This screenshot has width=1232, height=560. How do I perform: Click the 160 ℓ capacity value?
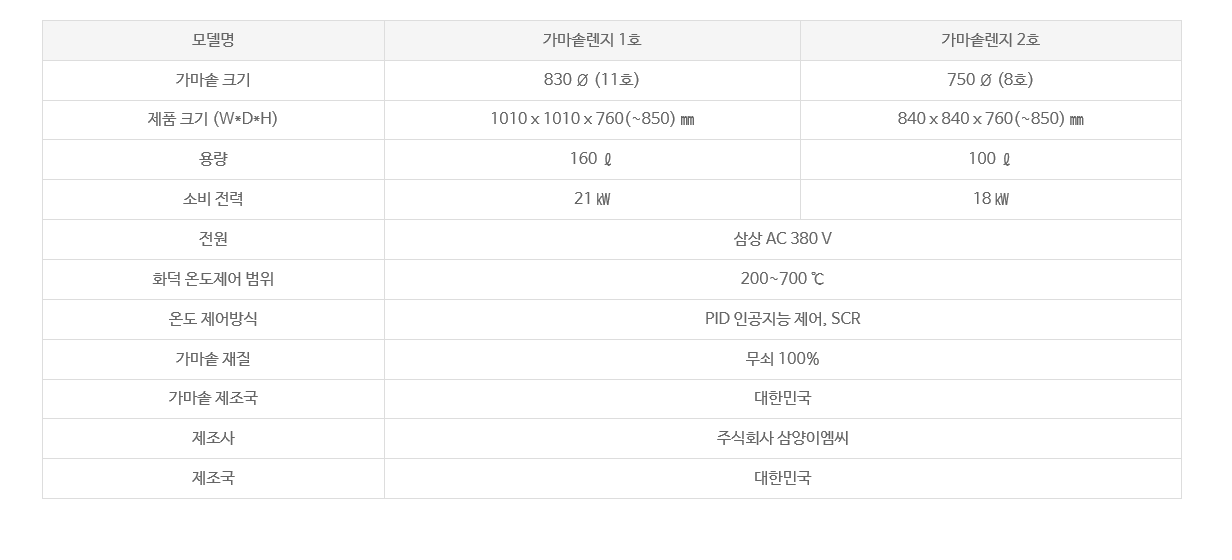(x=592, y=159)
